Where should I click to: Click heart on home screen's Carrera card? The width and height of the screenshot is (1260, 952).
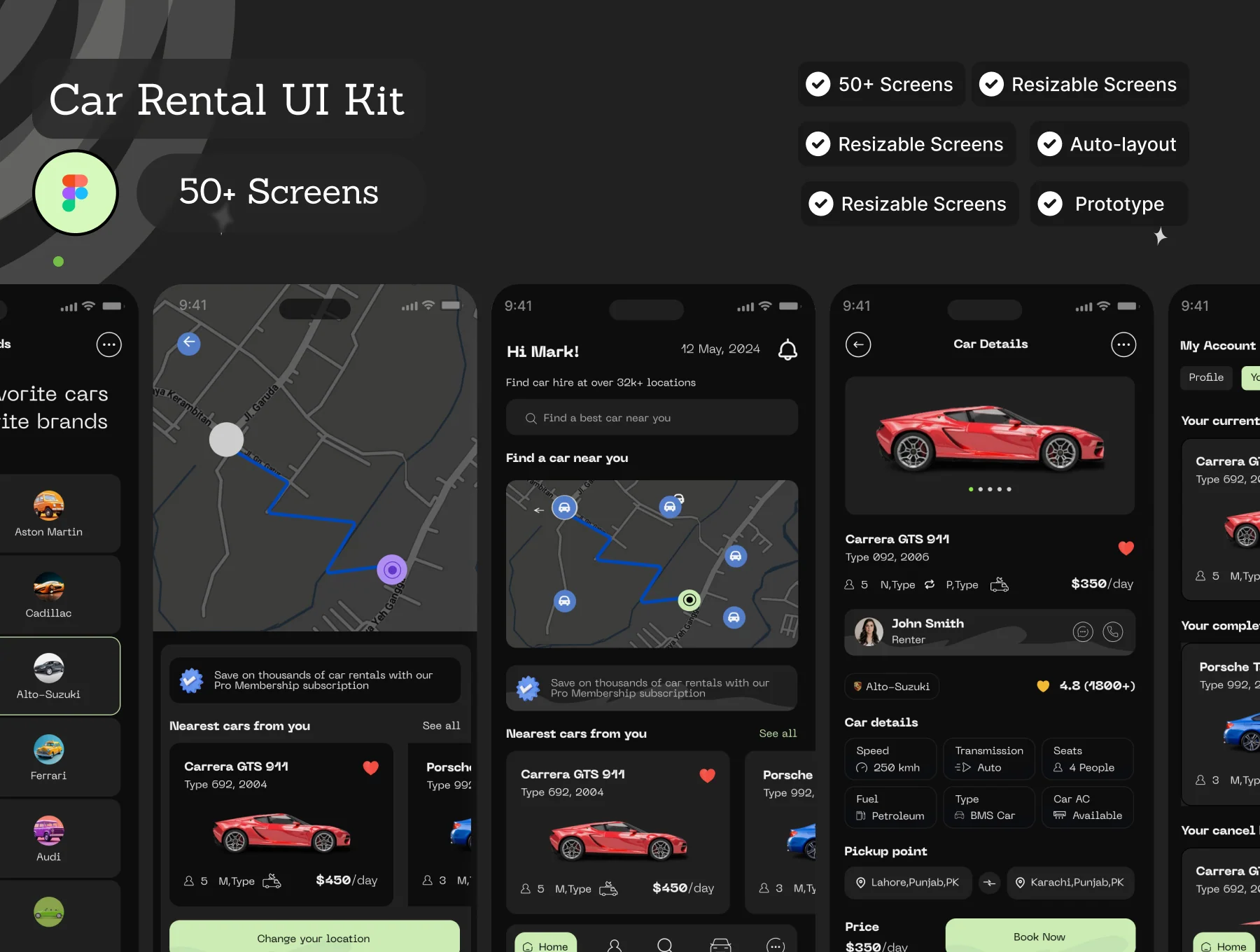[x=708, y=776]
